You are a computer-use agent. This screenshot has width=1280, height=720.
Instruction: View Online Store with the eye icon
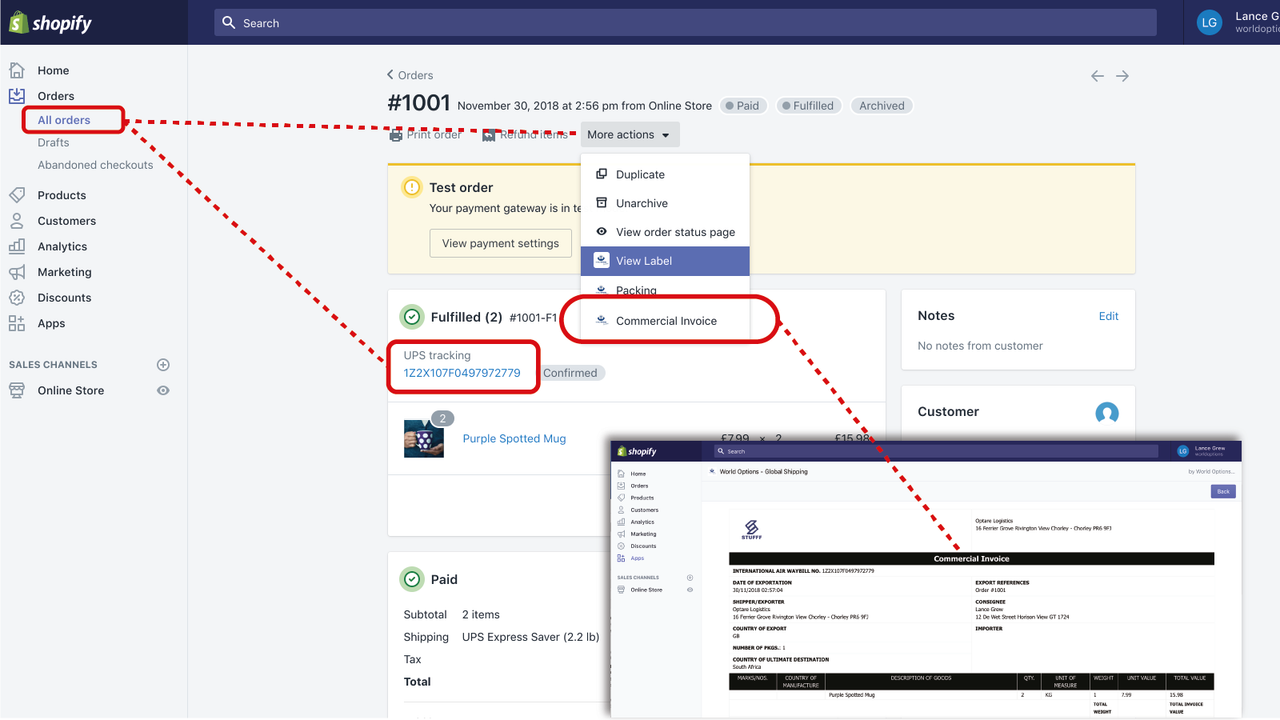point(163,391)
